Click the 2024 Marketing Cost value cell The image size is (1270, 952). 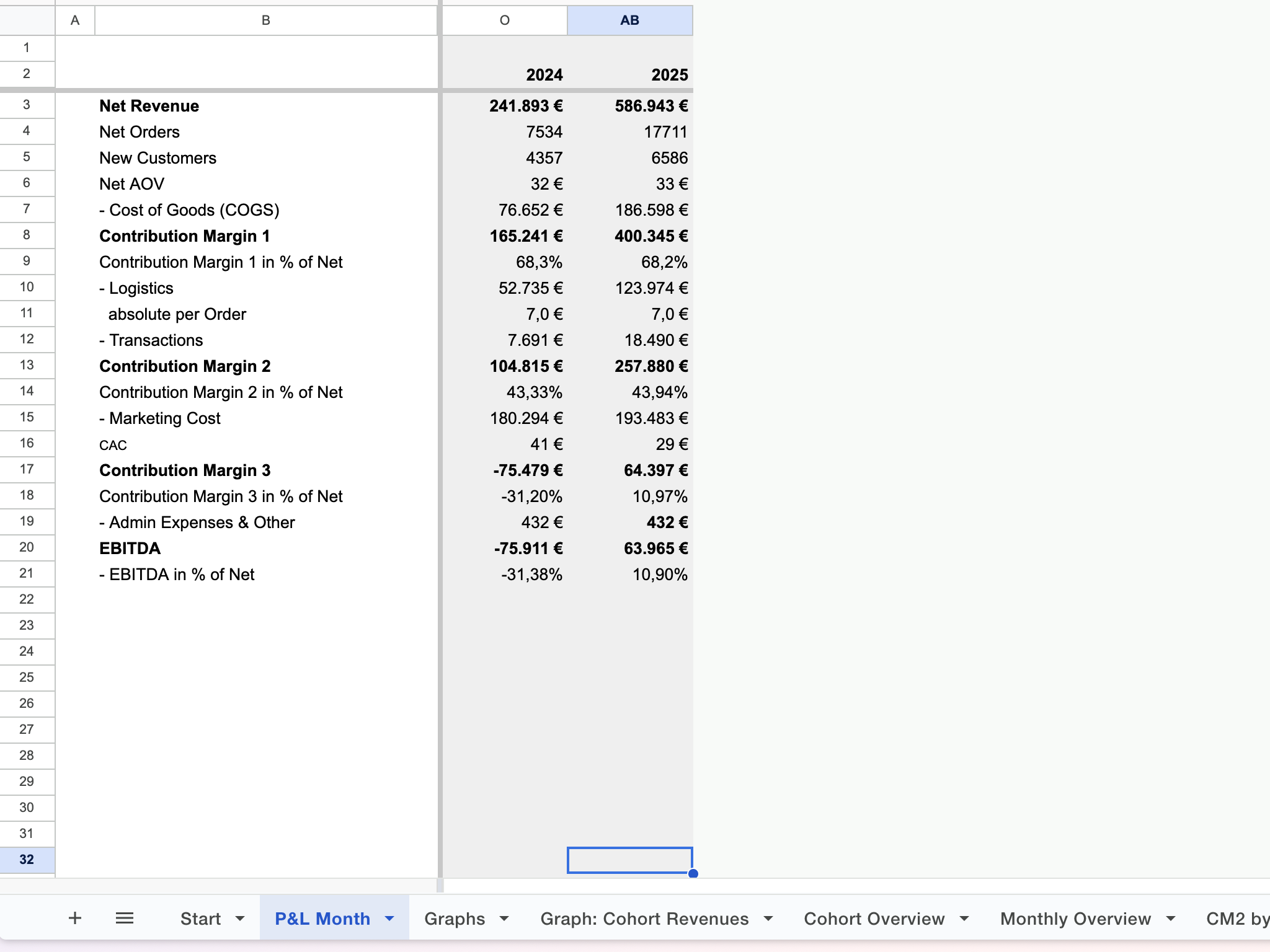tap(526, 418)
